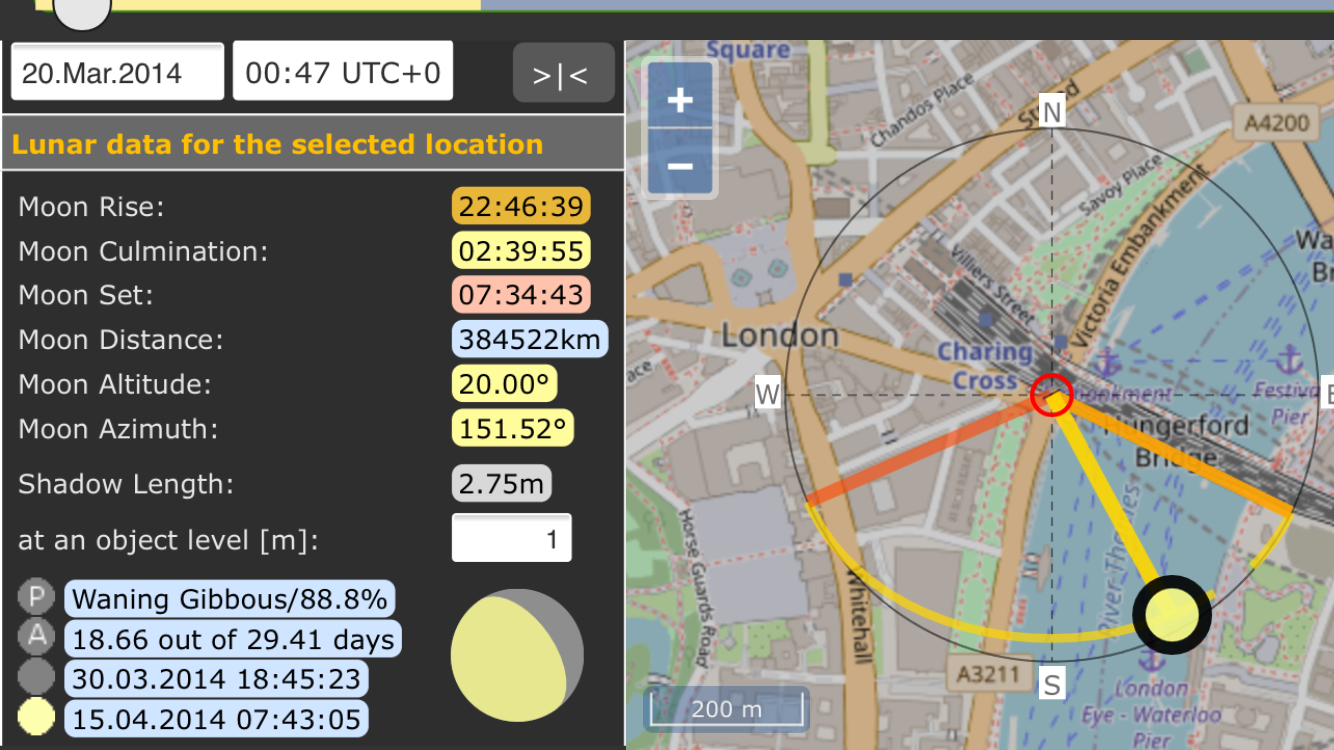Click the A3211 road badge
Image resolution: width=1334 pixels, height=750 pixels.
987,674
